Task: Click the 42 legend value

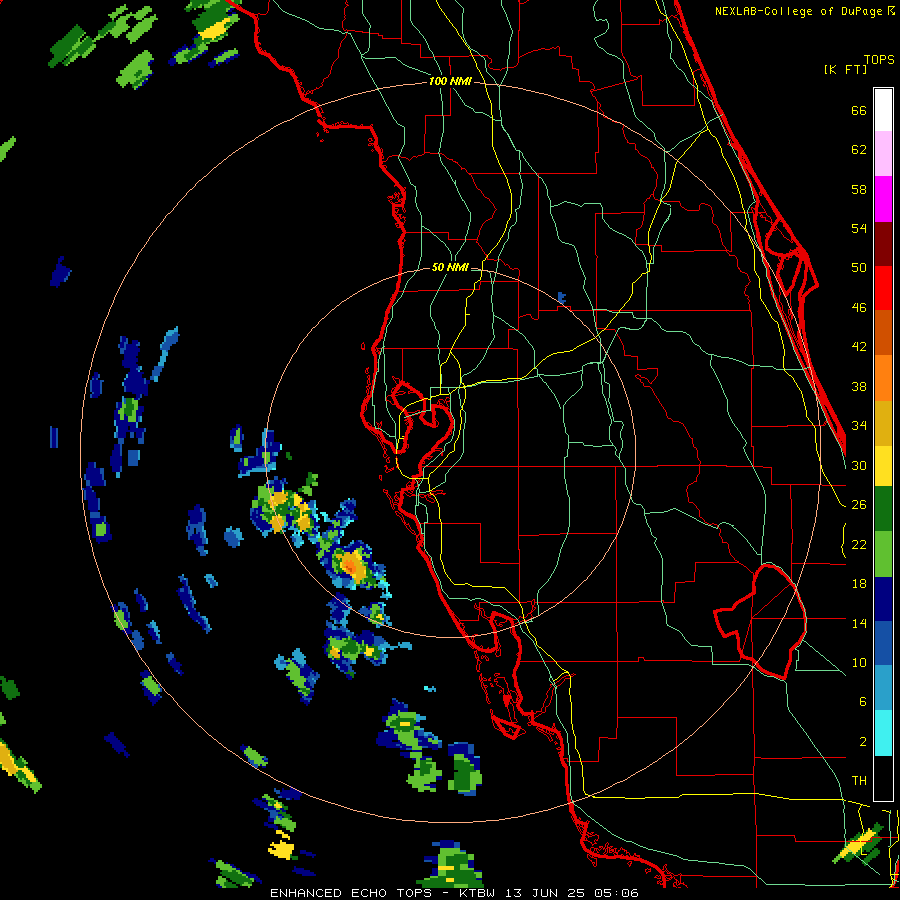Action: tap(859, 347)
